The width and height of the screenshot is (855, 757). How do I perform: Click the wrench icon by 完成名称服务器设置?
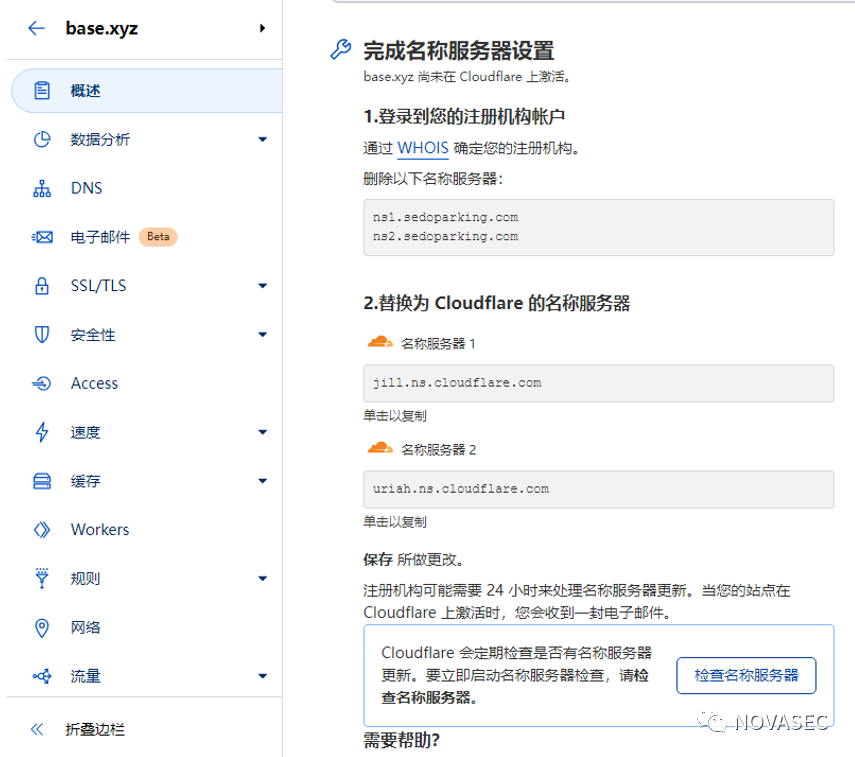(341, 50)
